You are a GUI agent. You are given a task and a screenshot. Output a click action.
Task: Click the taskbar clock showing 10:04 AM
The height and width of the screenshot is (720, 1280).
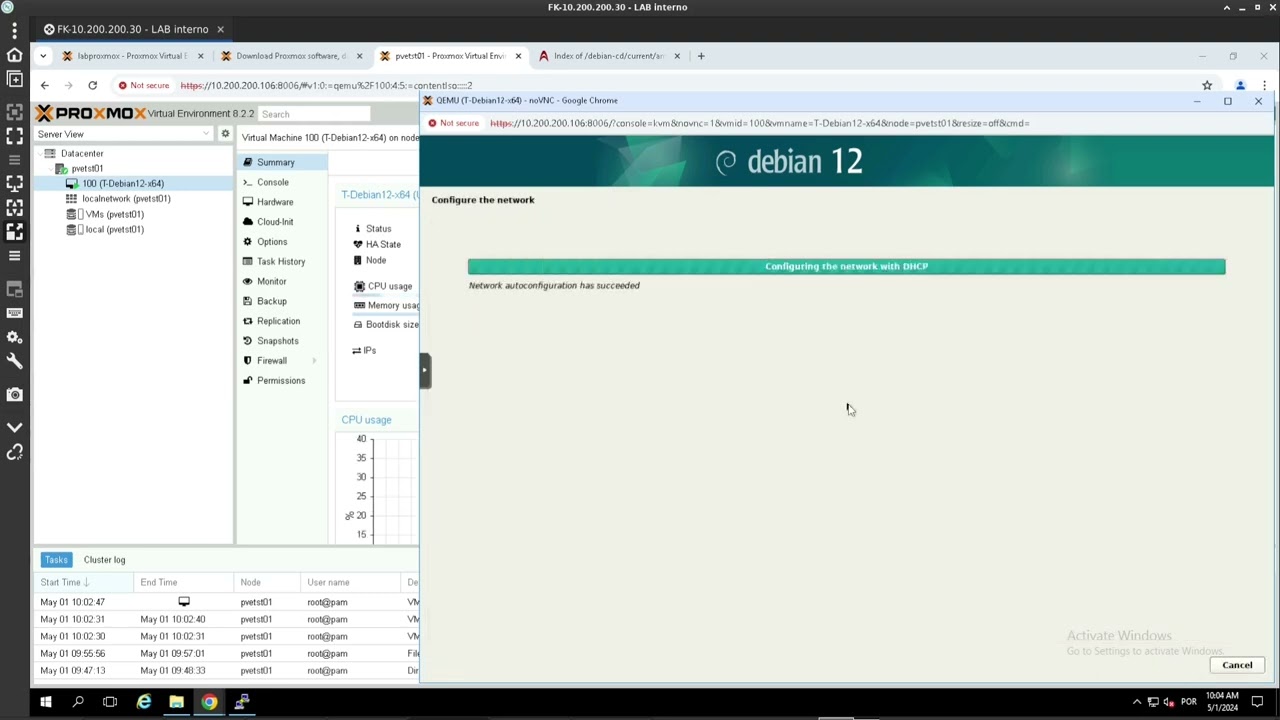point(1222,702)
